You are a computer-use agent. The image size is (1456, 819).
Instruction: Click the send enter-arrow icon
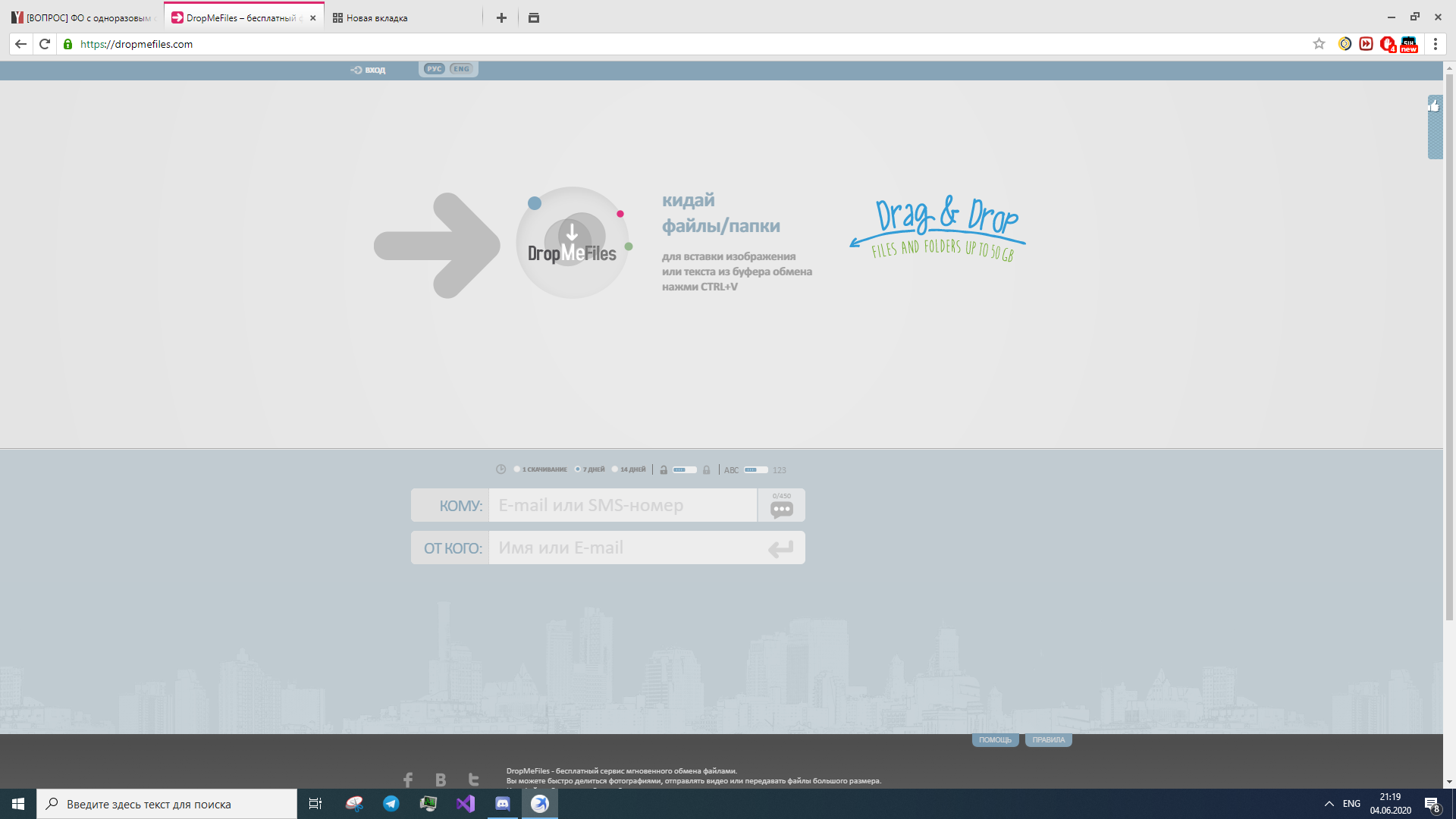780,548
